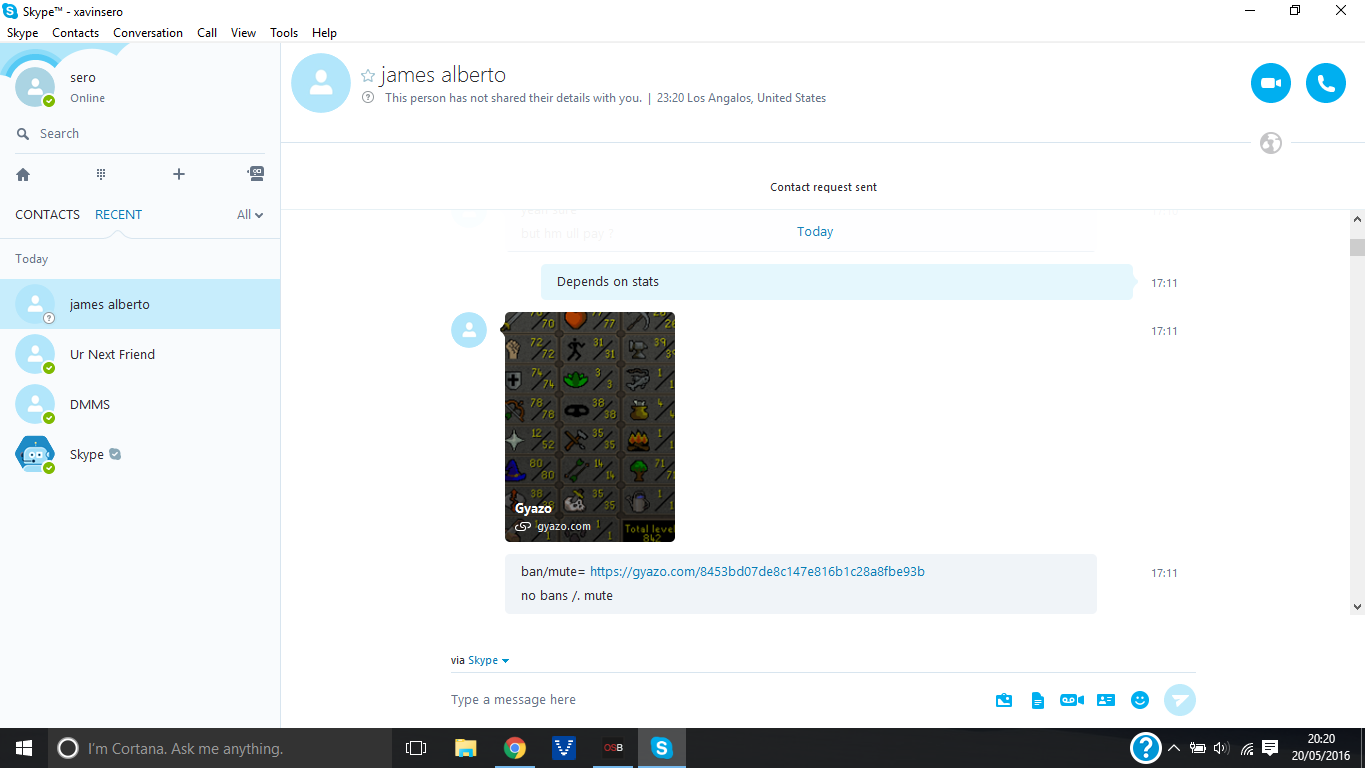Click the sero profile avatar

pos(35,87)
